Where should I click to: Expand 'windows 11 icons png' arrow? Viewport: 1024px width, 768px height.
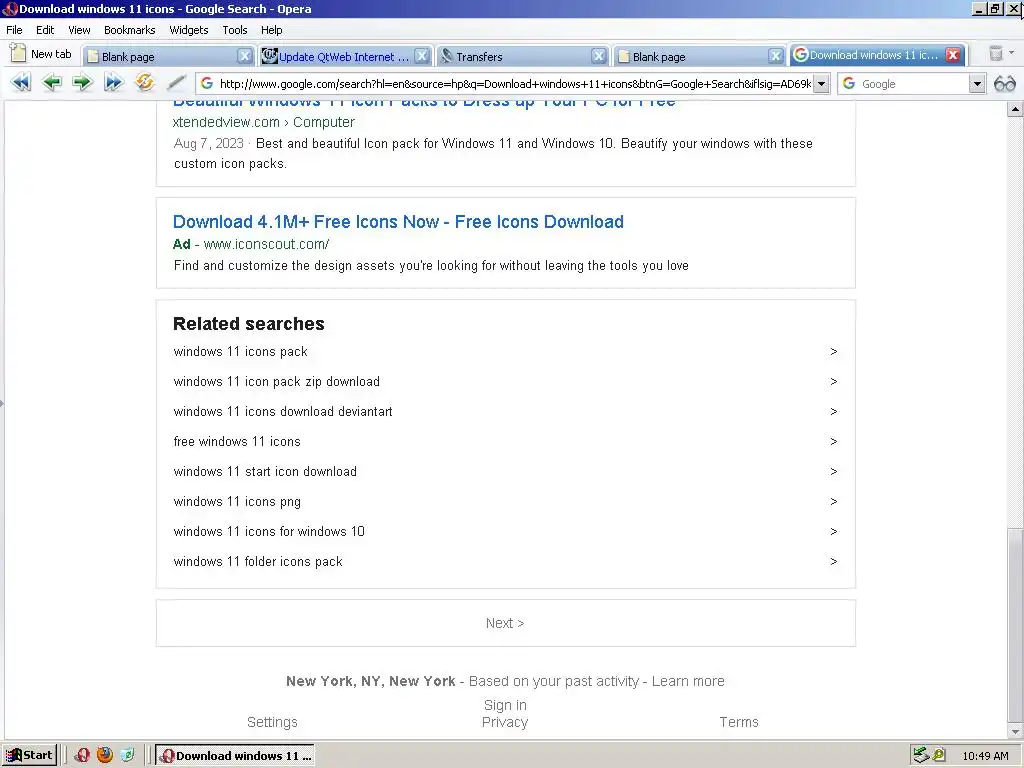833,502
